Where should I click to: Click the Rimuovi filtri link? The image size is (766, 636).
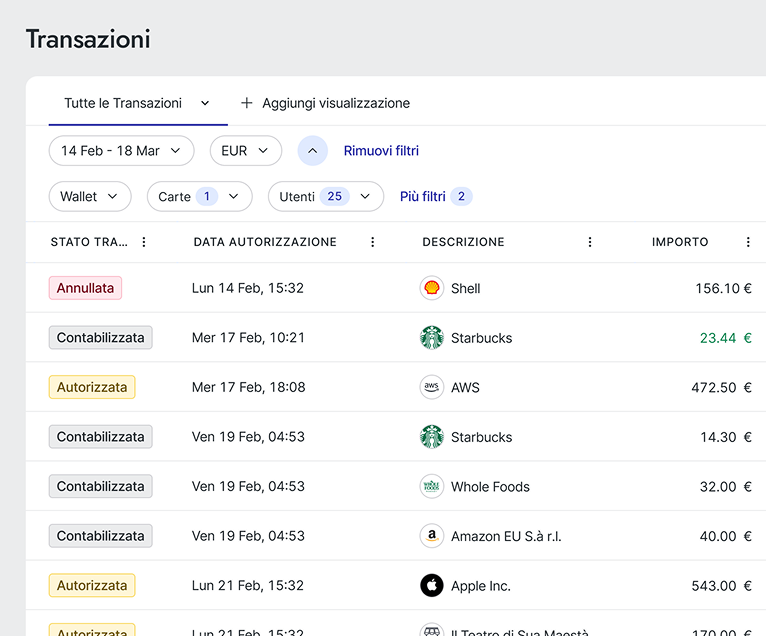381,151
